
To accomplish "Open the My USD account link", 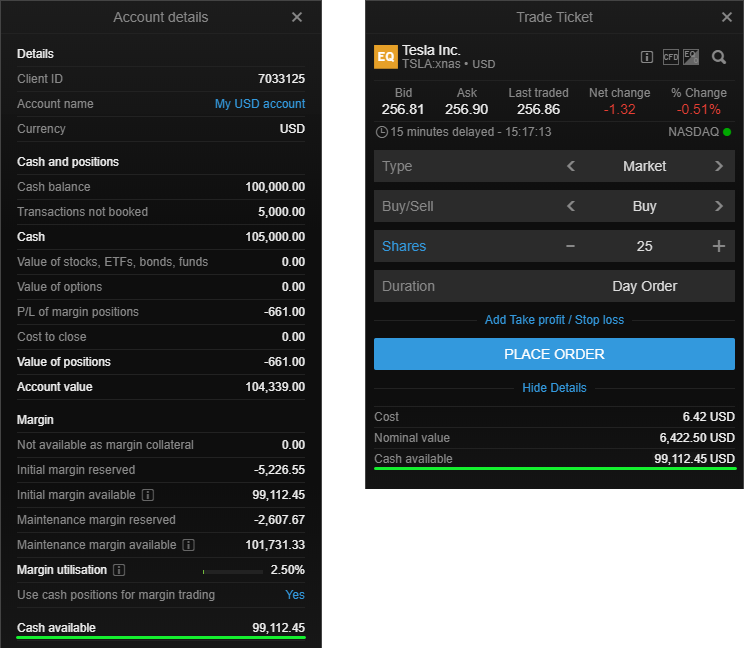I will pos(260,104).
